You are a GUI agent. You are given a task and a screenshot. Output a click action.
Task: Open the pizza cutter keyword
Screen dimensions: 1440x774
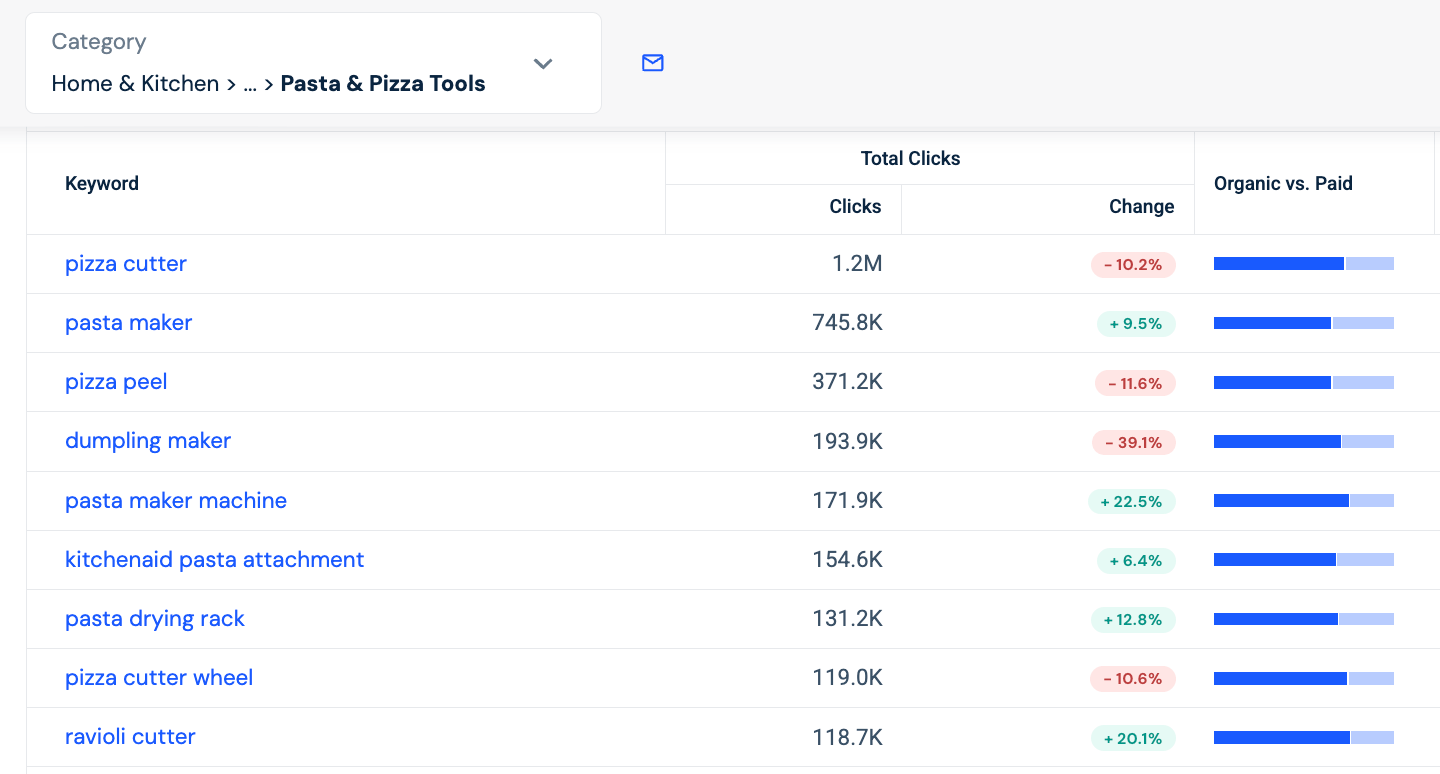126,263
